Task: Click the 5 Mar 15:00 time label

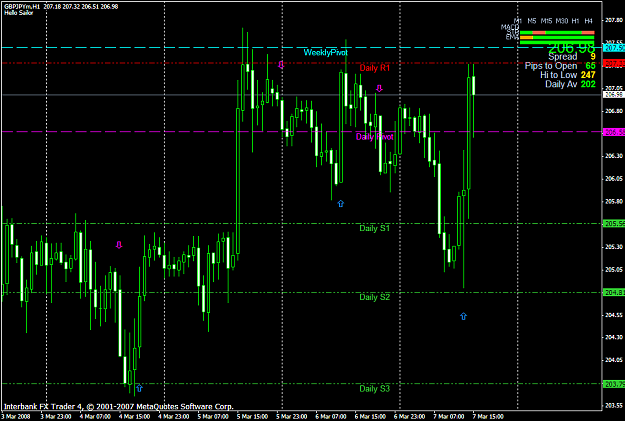Action: [x=253, y=417]
